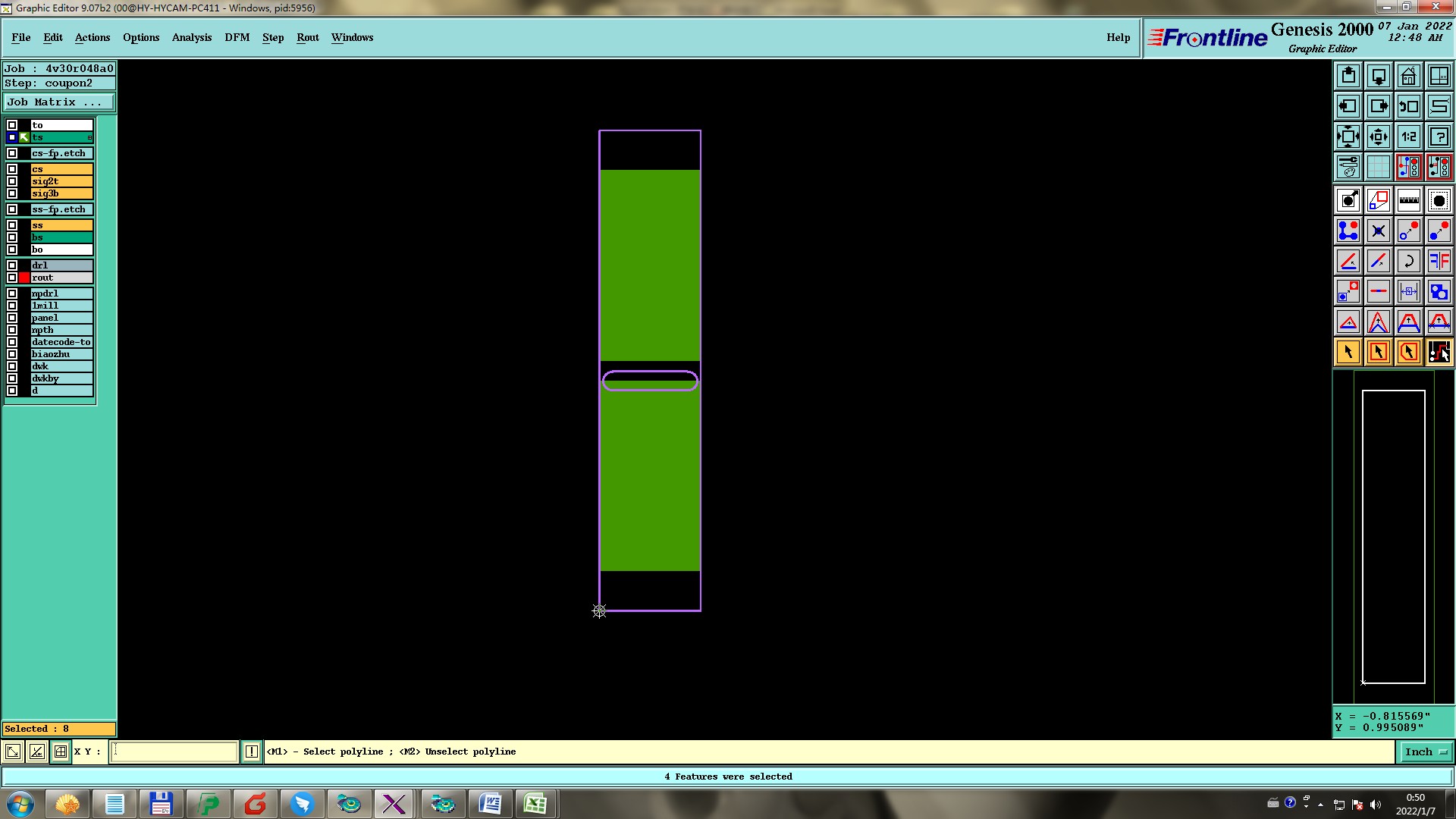Click the Home view icon
Screen dimensions: 1456x819
coord(1408,76)
